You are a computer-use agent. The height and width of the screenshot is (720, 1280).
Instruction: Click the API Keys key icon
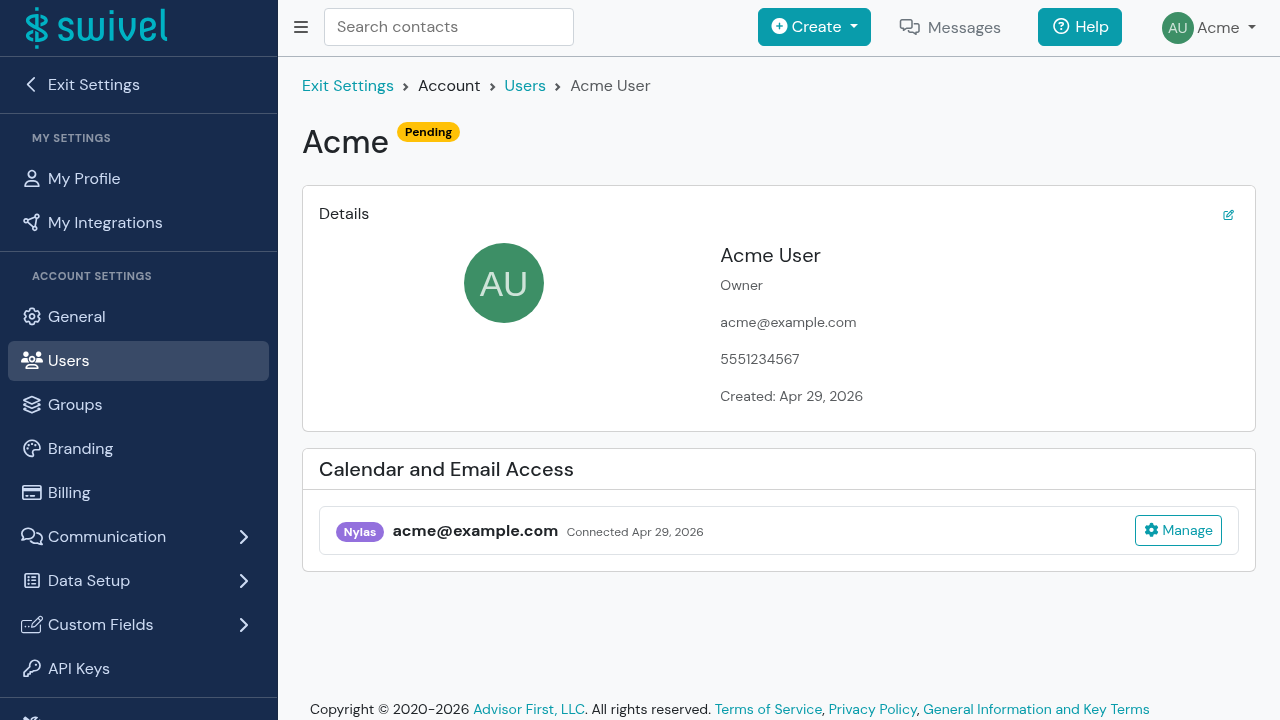pos(32,669)
